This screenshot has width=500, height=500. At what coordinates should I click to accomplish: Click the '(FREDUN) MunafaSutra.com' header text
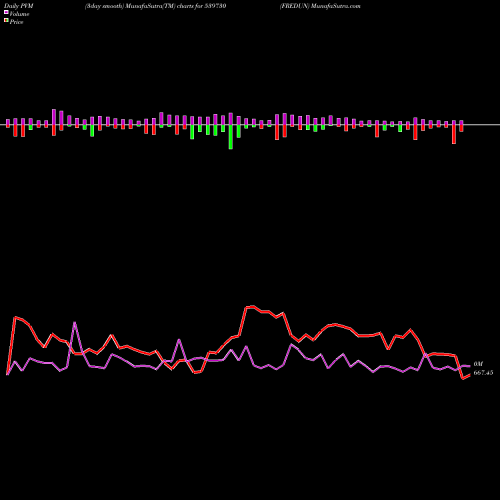[x=320, y=6]
